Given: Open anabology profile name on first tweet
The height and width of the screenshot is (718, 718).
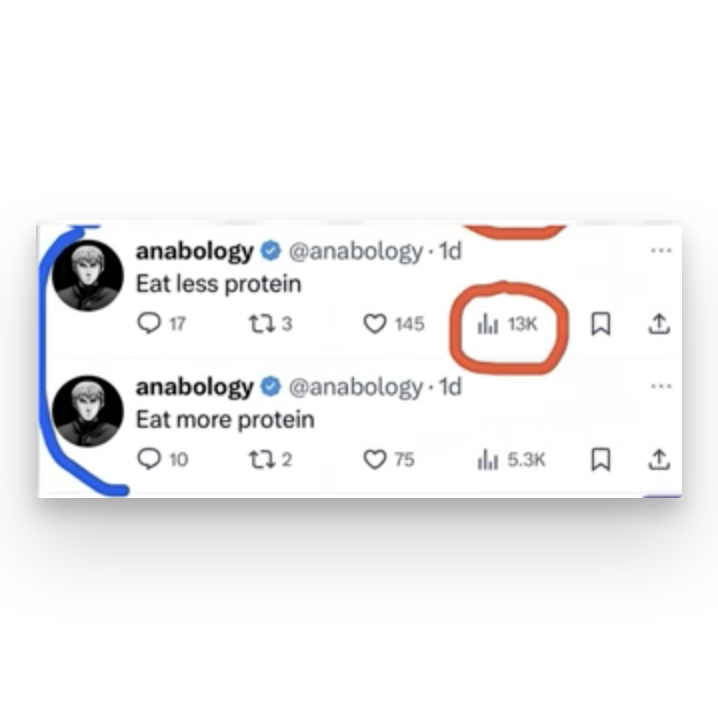Looking at the screenshot, I should click(x=195, y=251).
